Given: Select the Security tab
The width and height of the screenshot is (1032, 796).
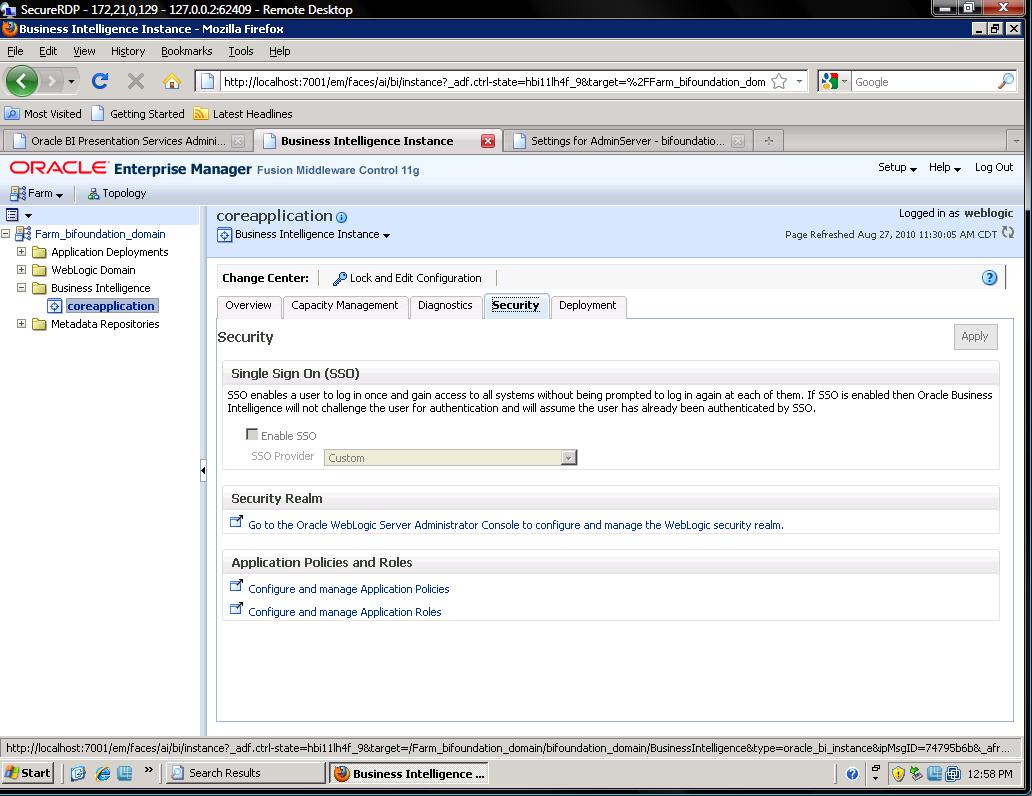Looking at the screenshot, I should click(x=515, y=305).
